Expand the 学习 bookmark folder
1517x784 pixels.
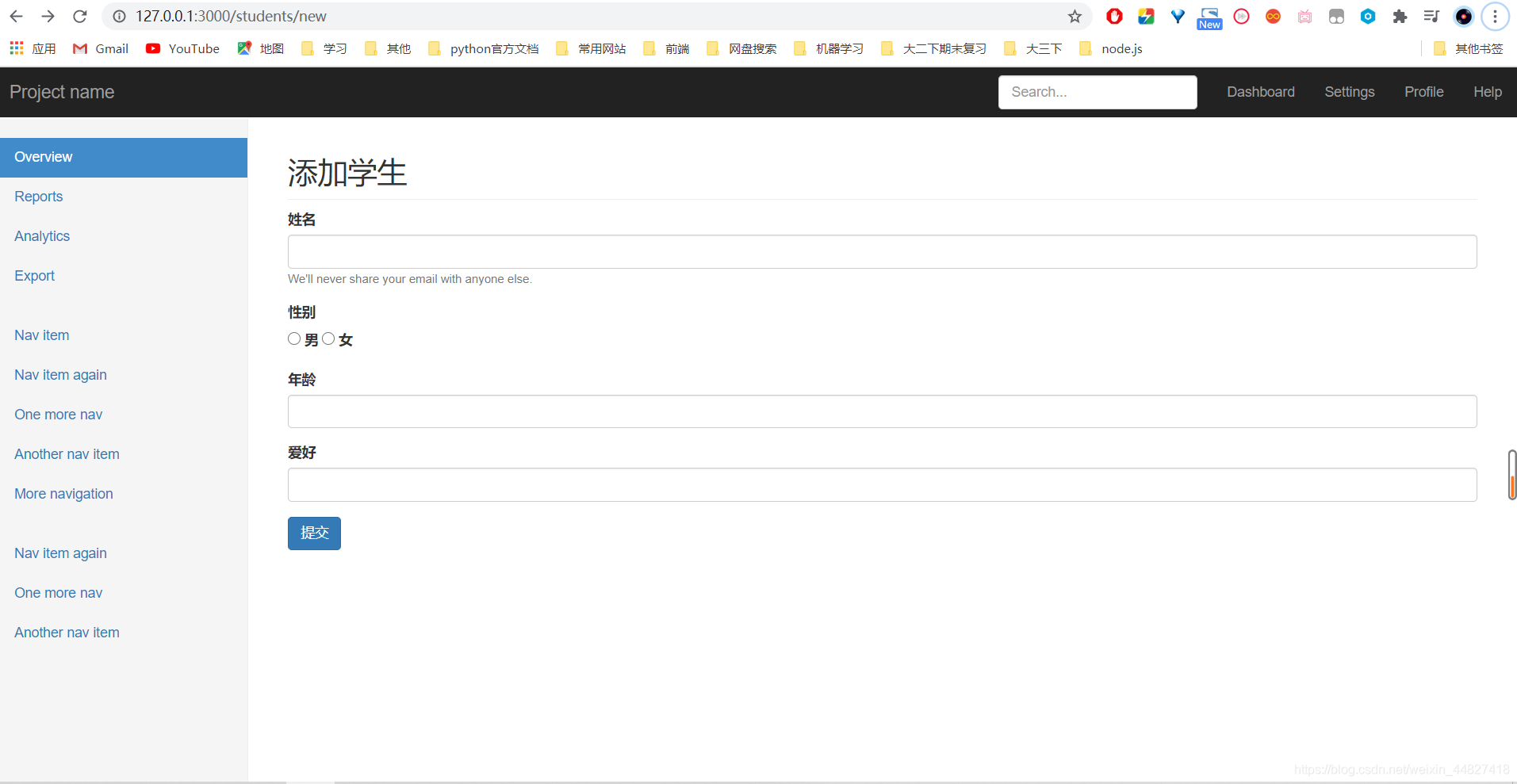click(x=324, y=48)
